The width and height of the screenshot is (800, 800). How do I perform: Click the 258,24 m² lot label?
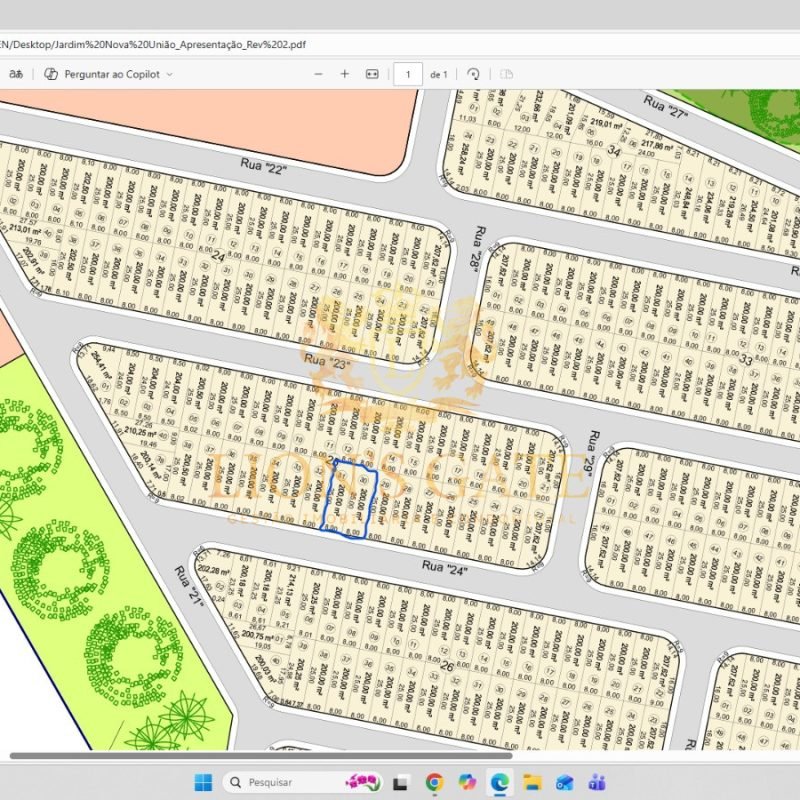coord(464,159)
